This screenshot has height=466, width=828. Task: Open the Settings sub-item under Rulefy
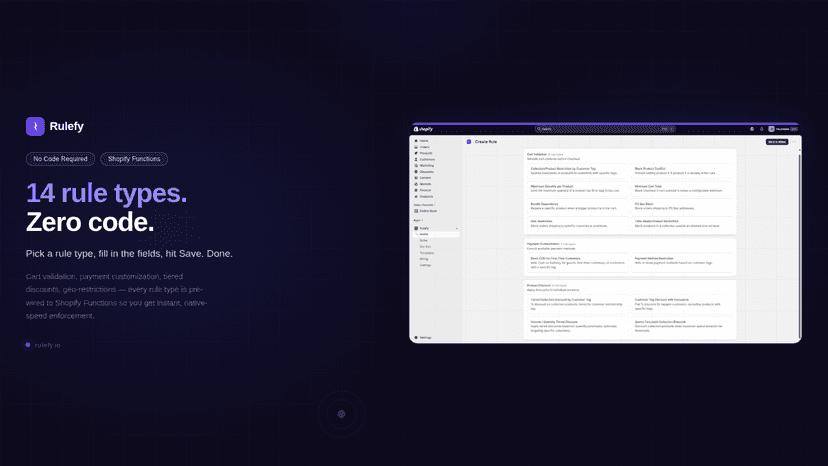pyautogui.click(x=426, y=265)
